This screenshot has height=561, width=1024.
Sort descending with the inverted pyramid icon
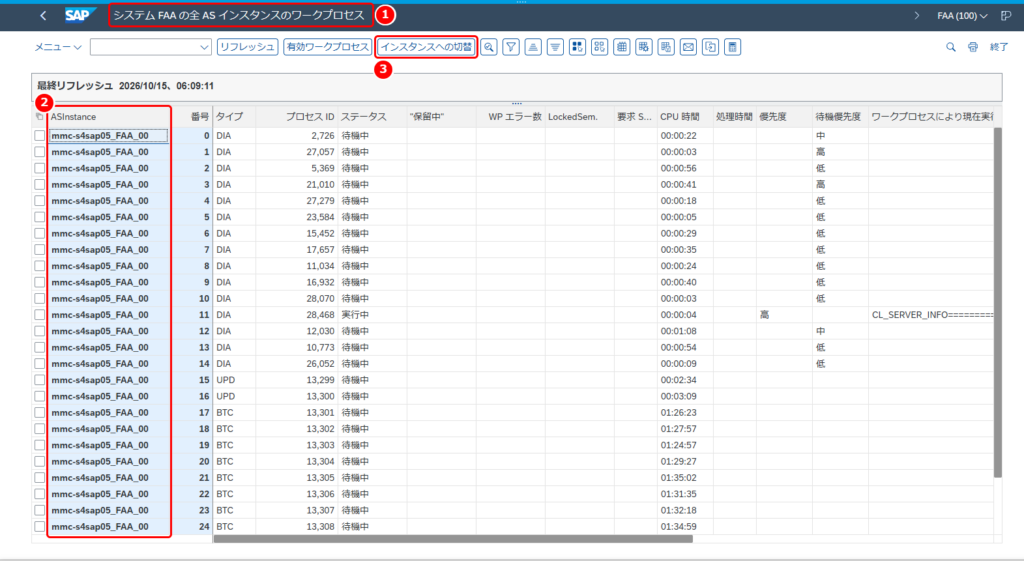555,47
